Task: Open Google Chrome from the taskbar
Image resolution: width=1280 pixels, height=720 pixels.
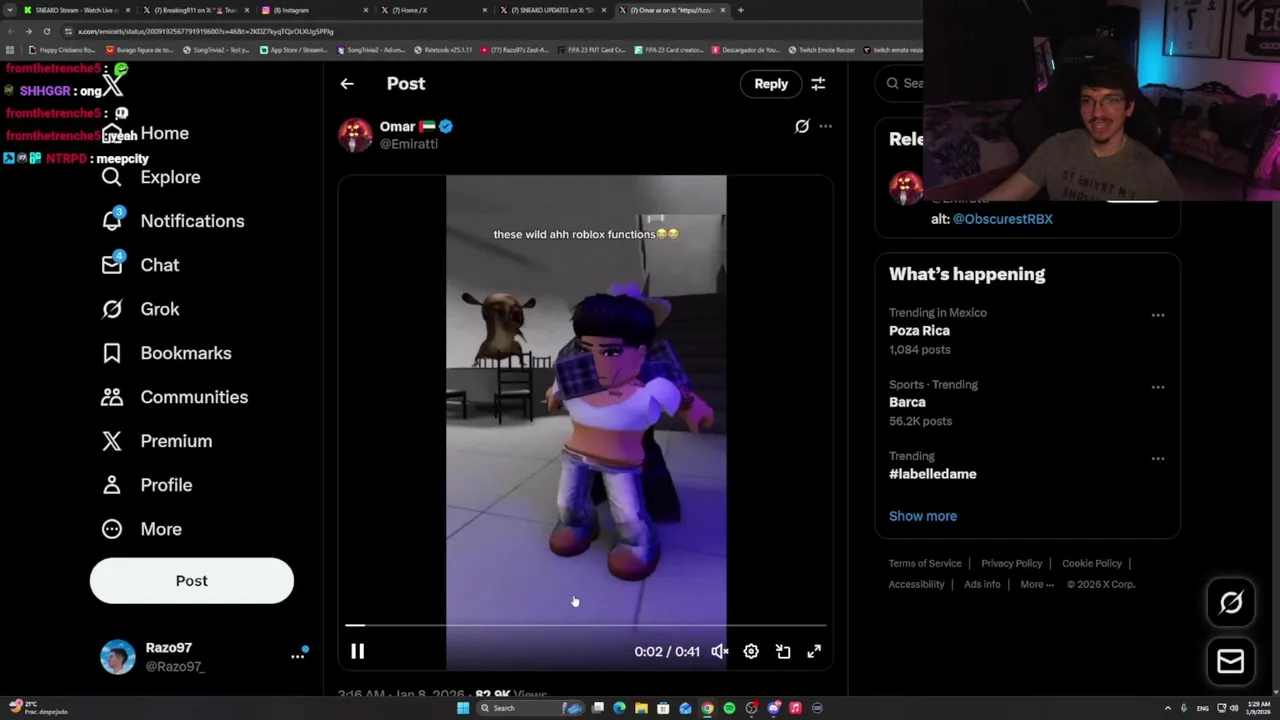Action: 707,708
